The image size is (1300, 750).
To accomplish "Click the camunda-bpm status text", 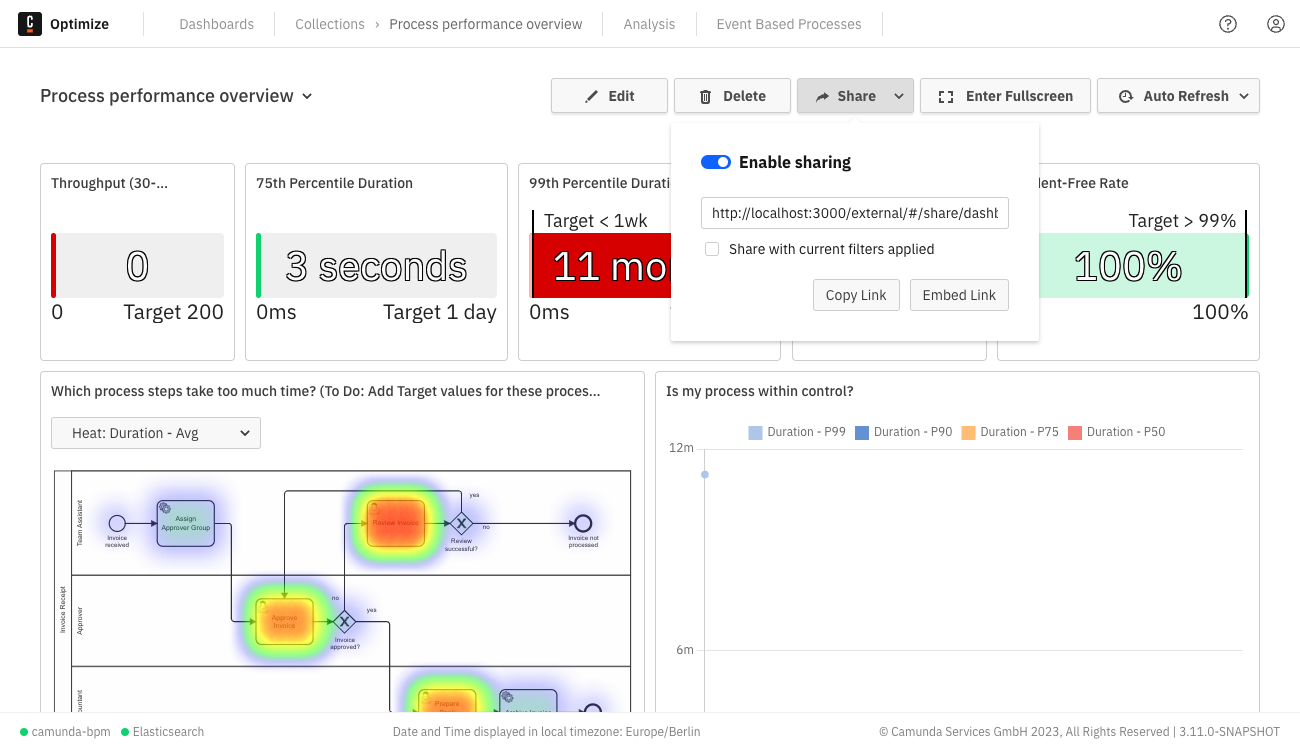I will pos(71,732).
